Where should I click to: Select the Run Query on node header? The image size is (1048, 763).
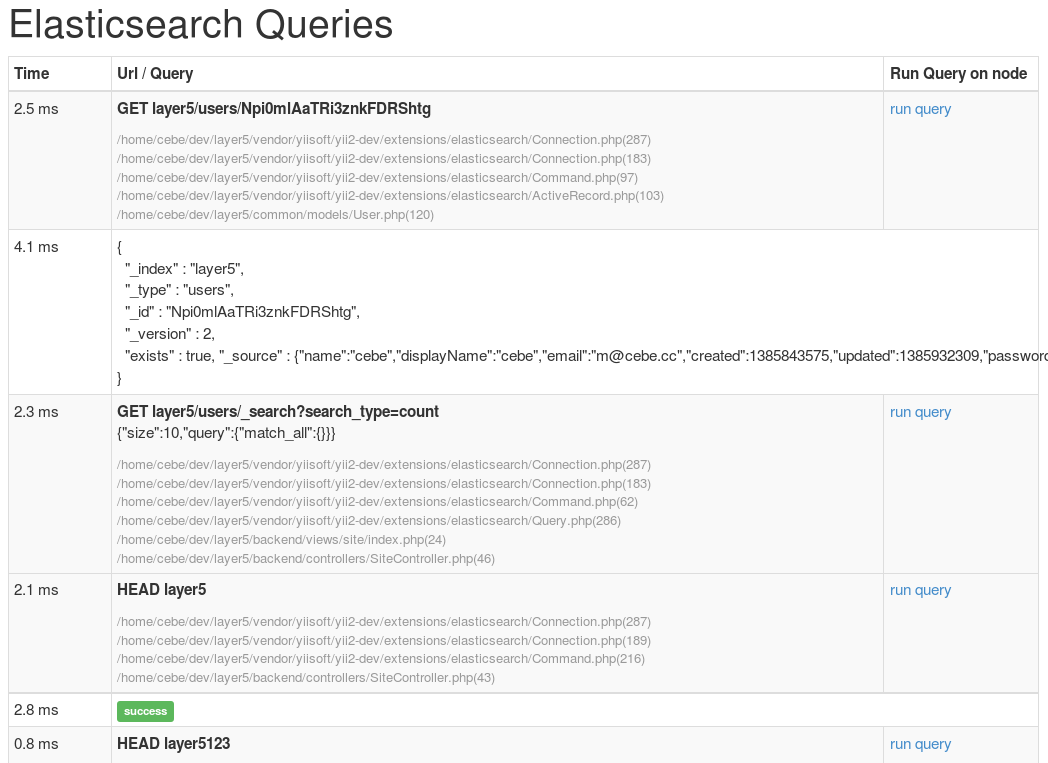(958, 74)
